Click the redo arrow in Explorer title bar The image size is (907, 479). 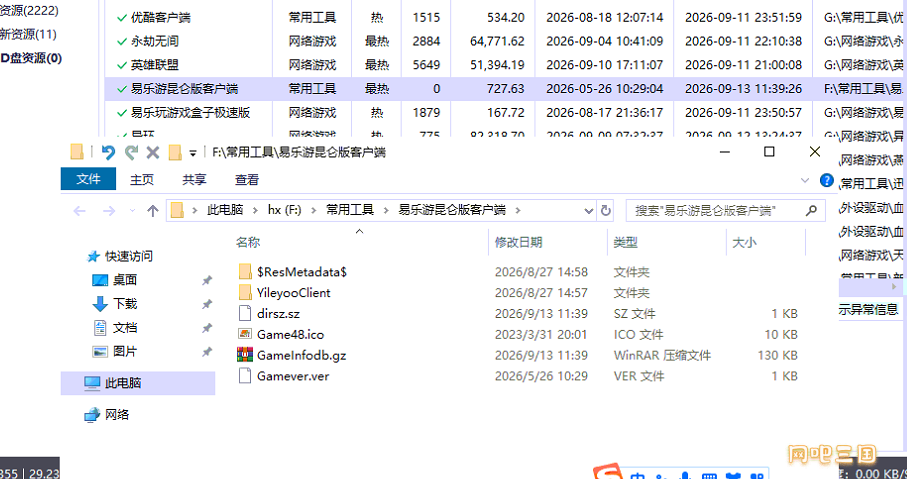[131, 152]
